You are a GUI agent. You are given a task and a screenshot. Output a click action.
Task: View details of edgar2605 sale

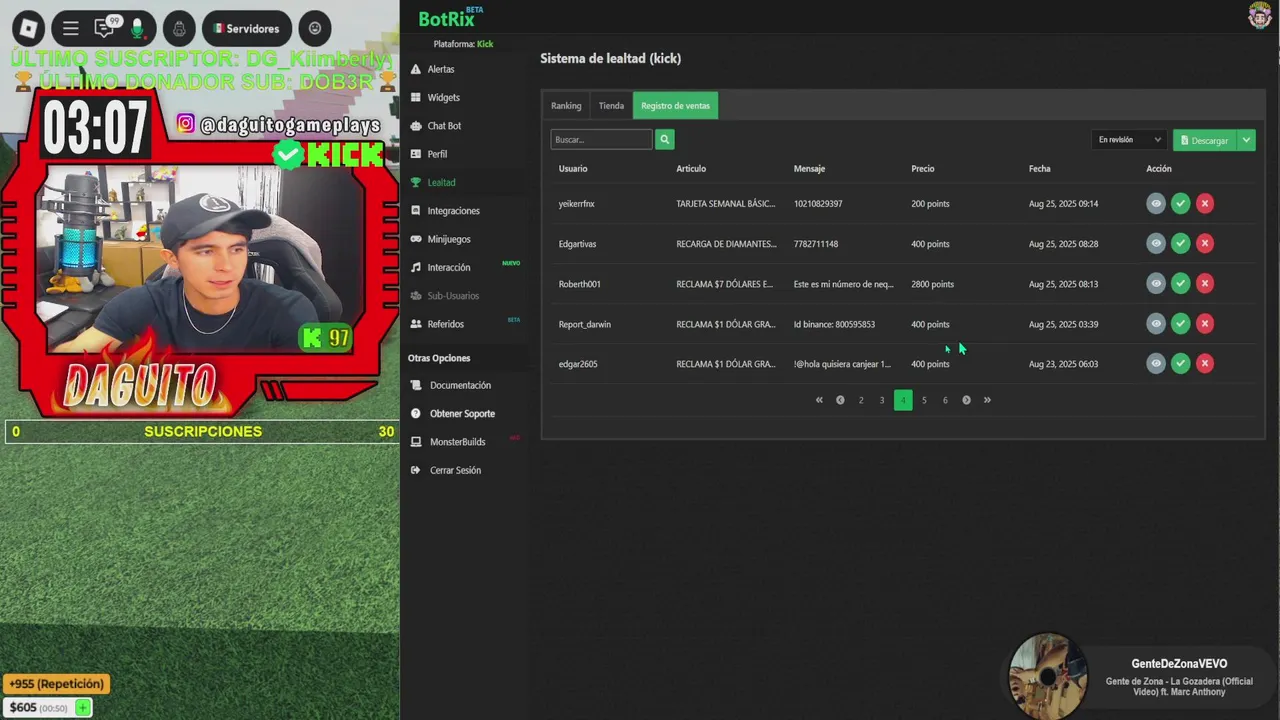(x=1156, y=363)
